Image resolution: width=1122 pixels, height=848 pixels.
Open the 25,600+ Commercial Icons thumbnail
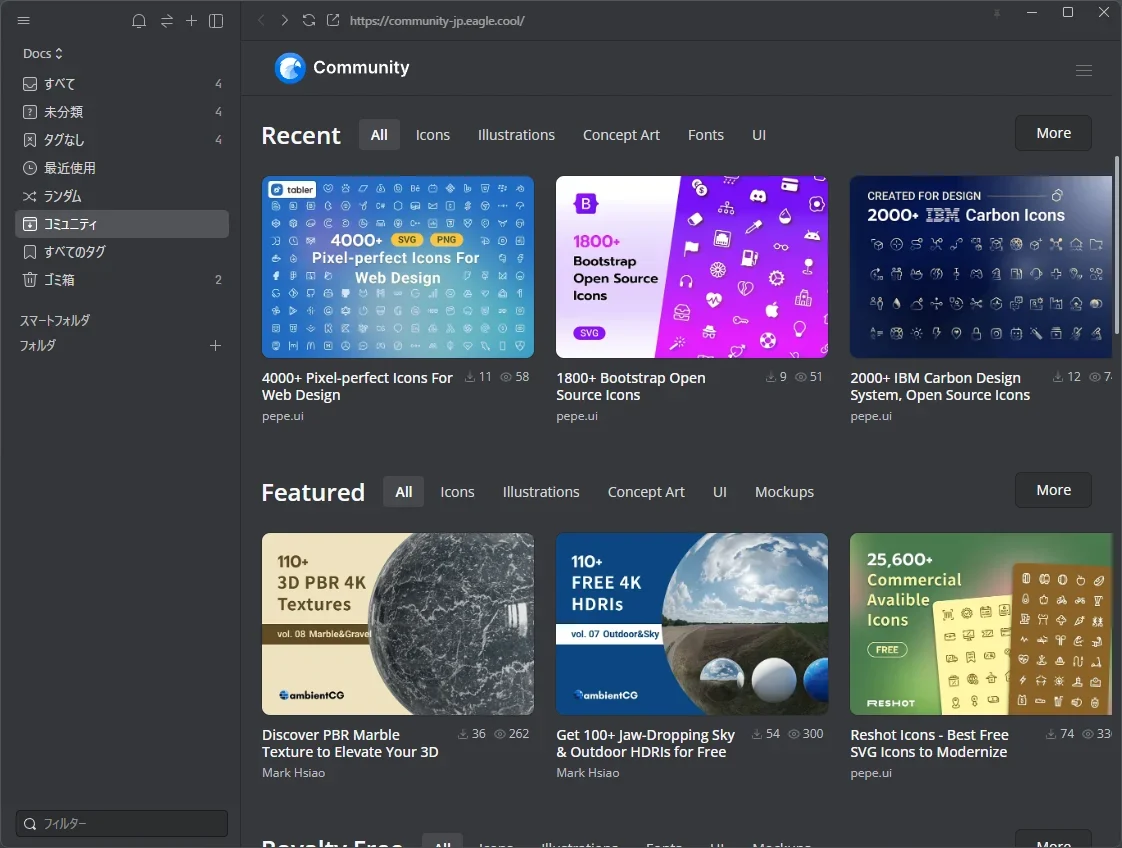click(981, 624)
